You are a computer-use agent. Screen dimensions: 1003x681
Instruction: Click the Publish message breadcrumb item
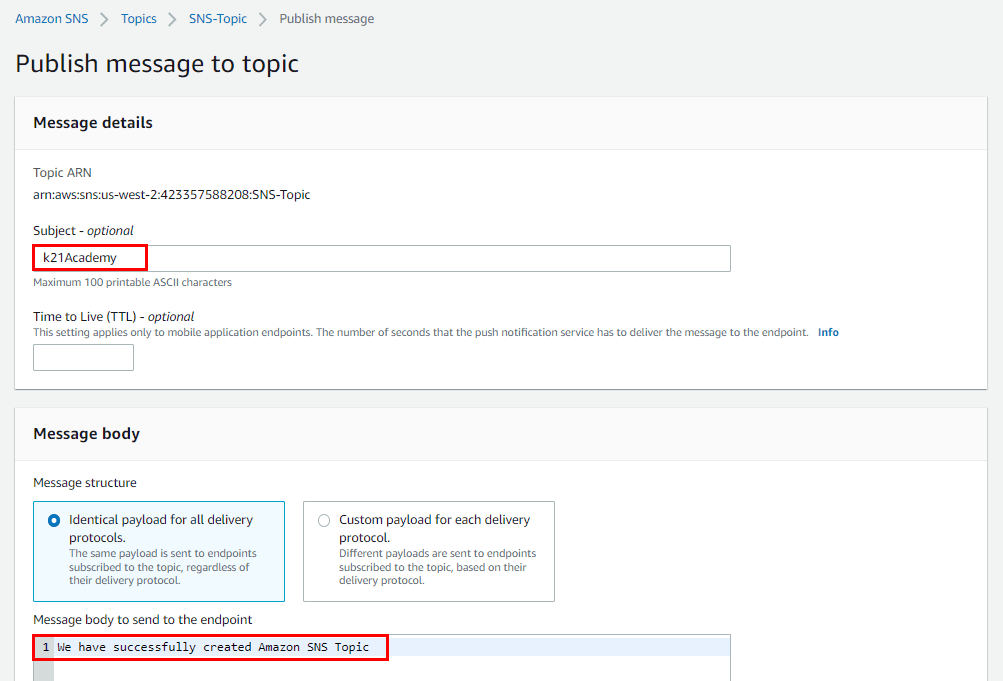326,19
